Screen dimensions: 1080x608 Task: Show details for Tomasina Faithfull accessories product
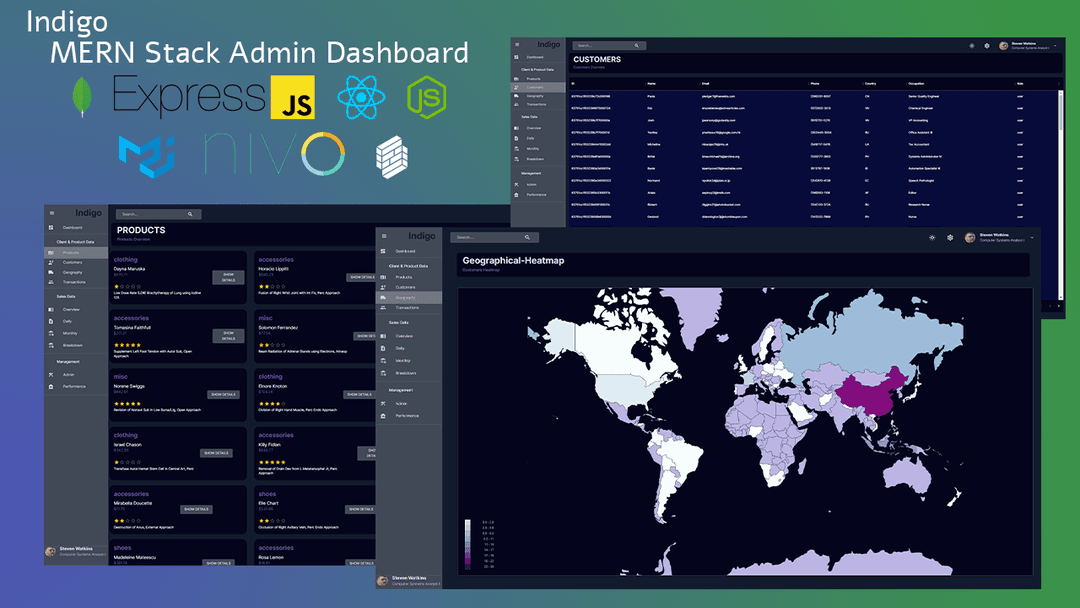229,335
